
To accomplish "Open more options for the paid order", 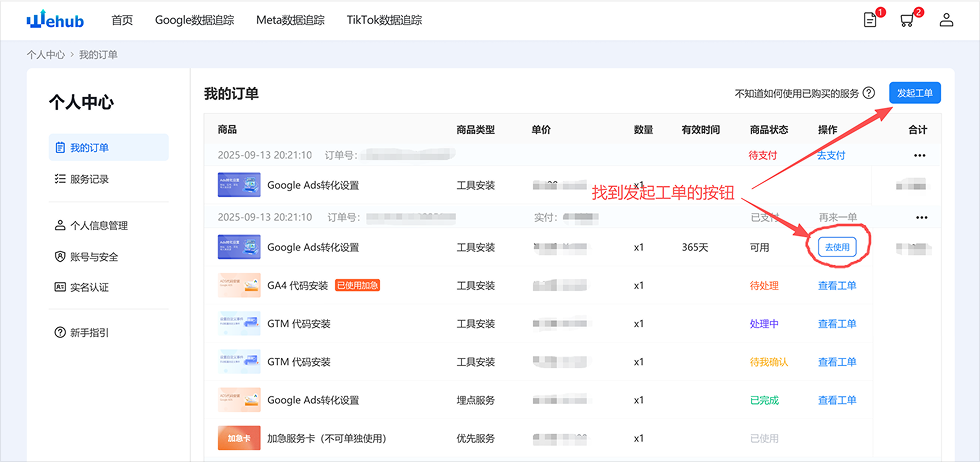I will (919, 217).
